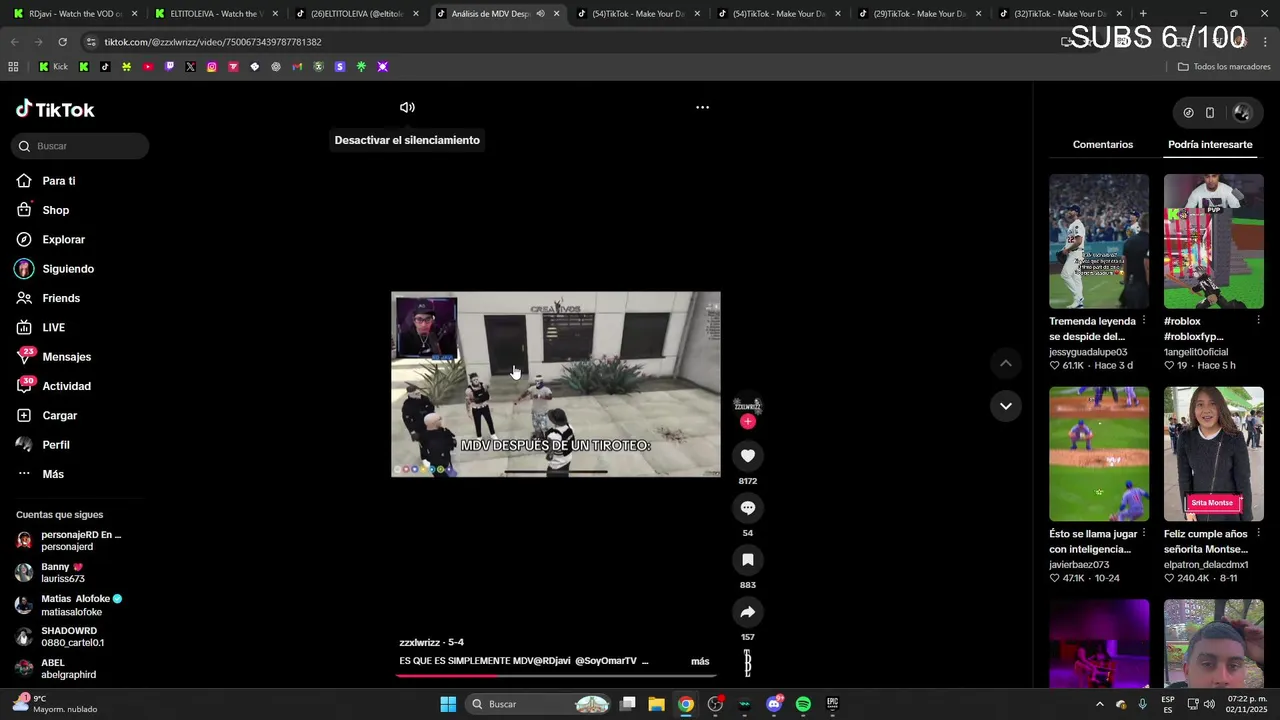1280x720 pixels.
Task: Unmute the video with speaker icon
Action: pyautogui.click(x=407, y=107)
